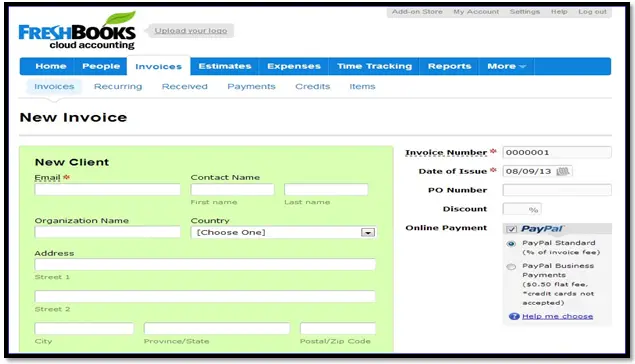Expand the More menu in navigation bar
Viewport: 635px width, 364px height.
tap(506, 66)
